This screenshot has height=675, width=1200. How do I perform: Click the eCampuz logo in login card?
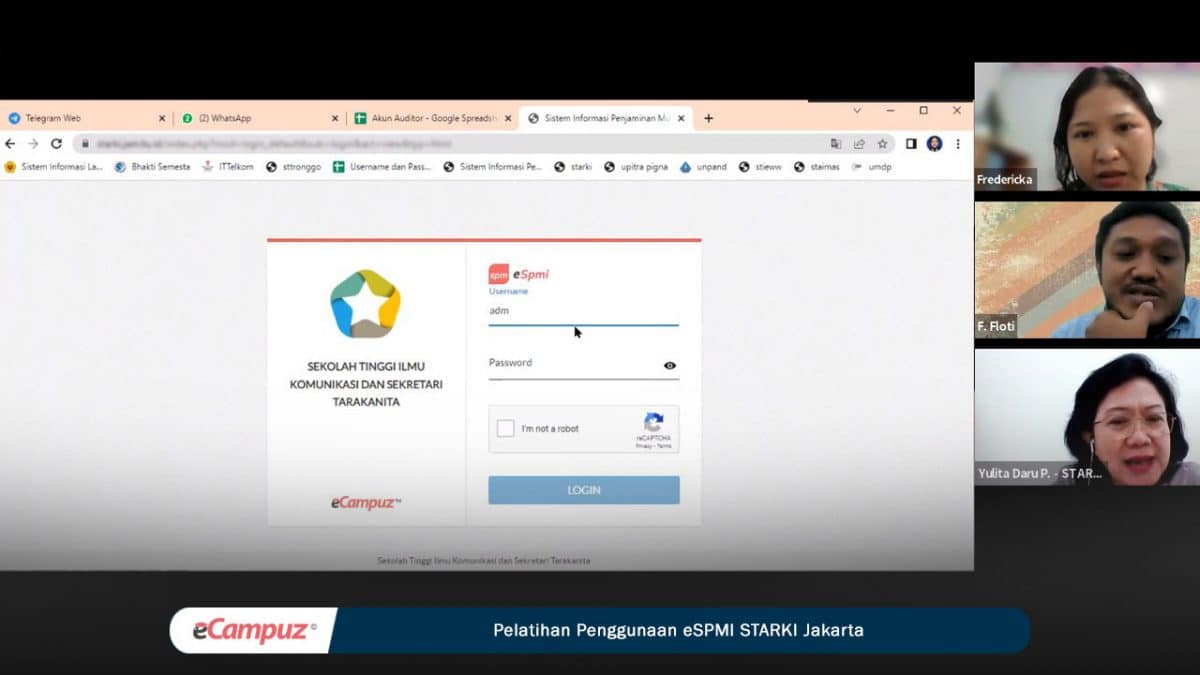click(366, 502)
